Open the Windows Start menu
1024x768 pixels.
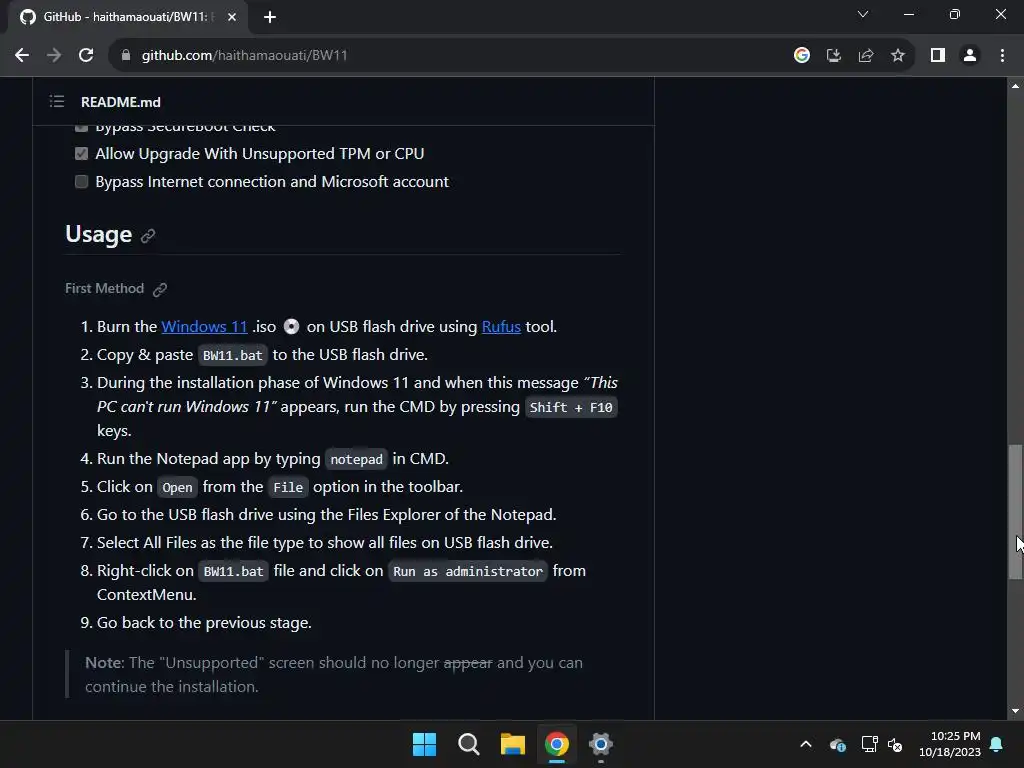click(424, 744)
